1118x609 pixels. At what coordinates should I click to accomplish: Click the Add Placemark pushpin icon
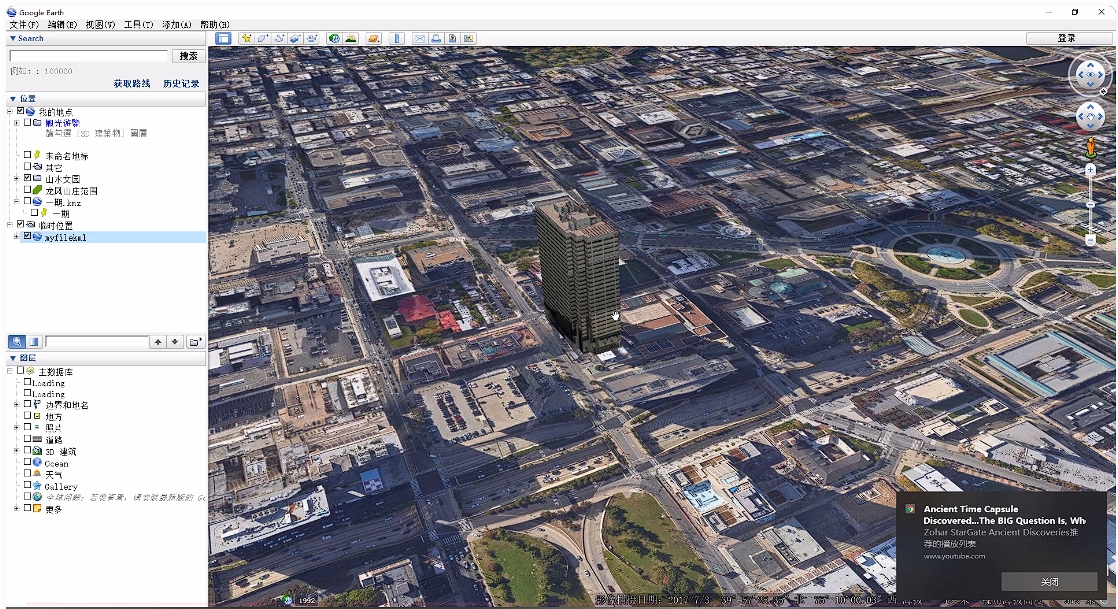[246, 38]
